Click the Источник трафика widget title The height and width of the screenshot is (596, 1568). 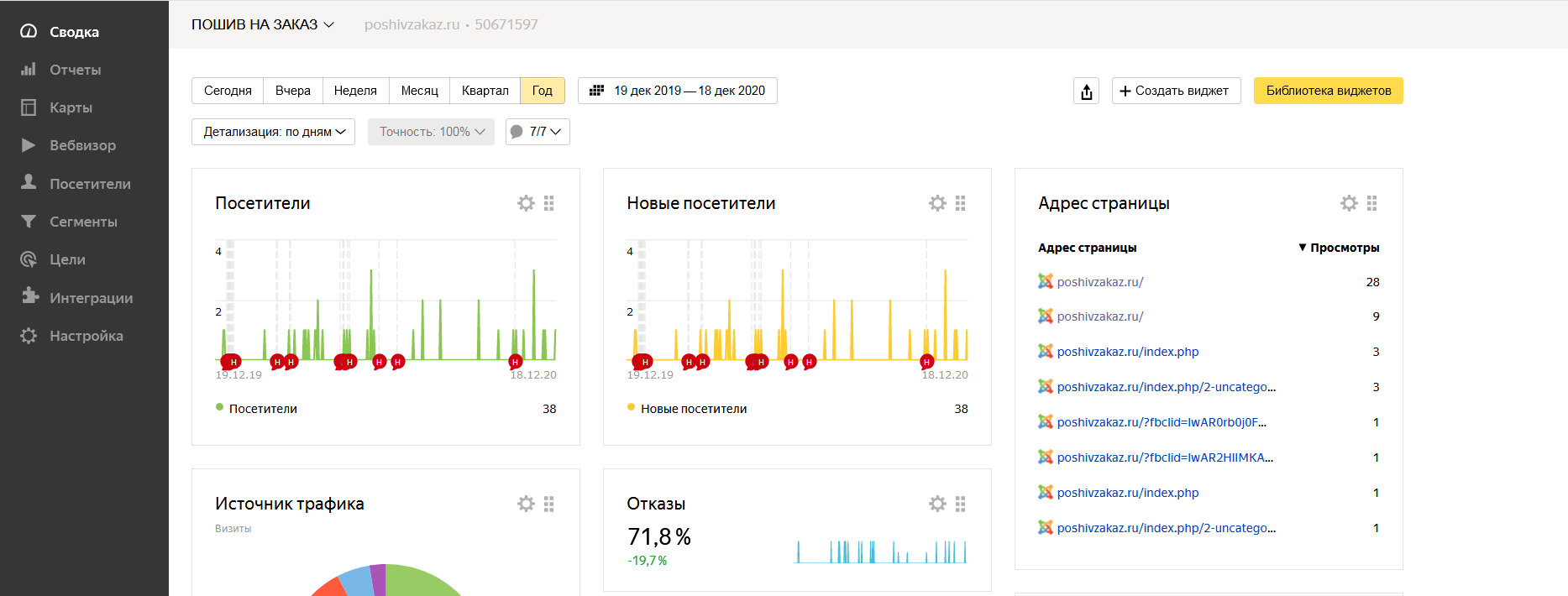[290, 504]
